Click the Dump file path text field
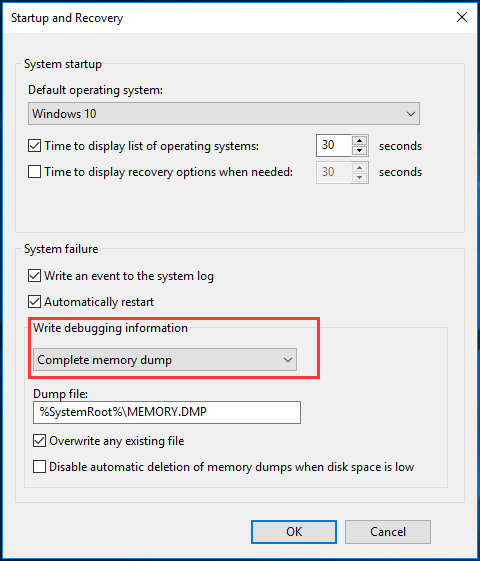Screen dimensions: 480x561 coord(167,412)
